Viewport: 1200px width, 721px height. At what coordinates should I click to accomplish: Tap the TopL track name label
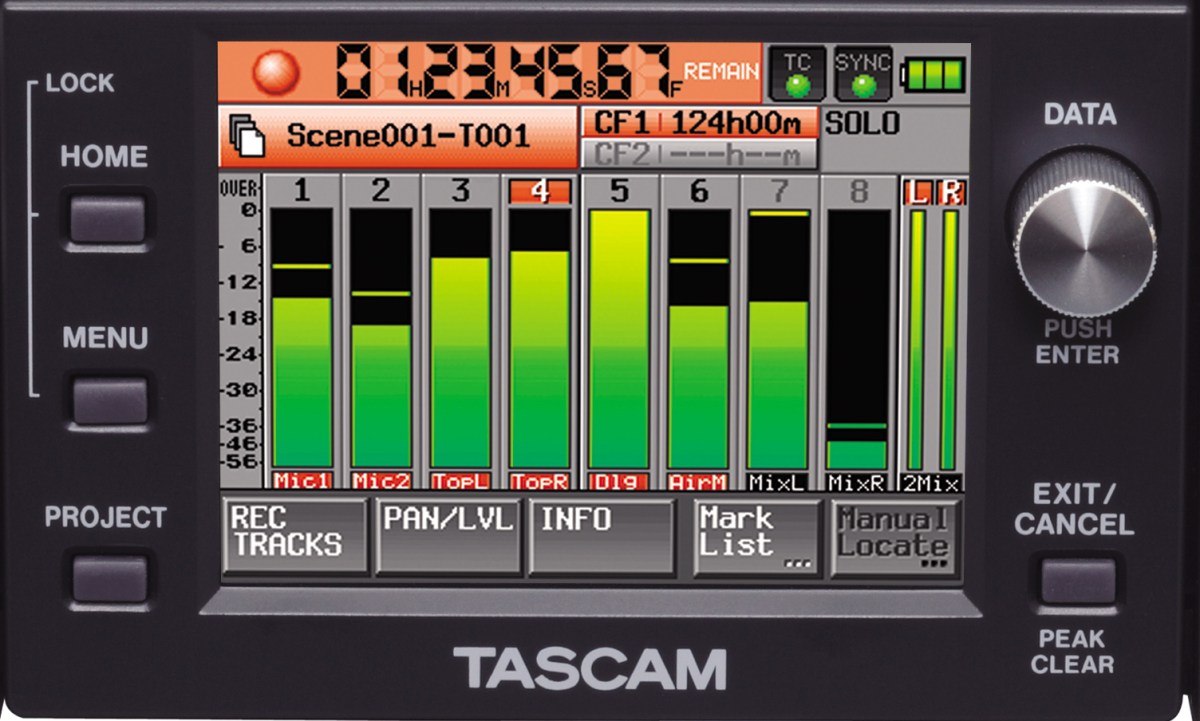click(x=460, y=481)
